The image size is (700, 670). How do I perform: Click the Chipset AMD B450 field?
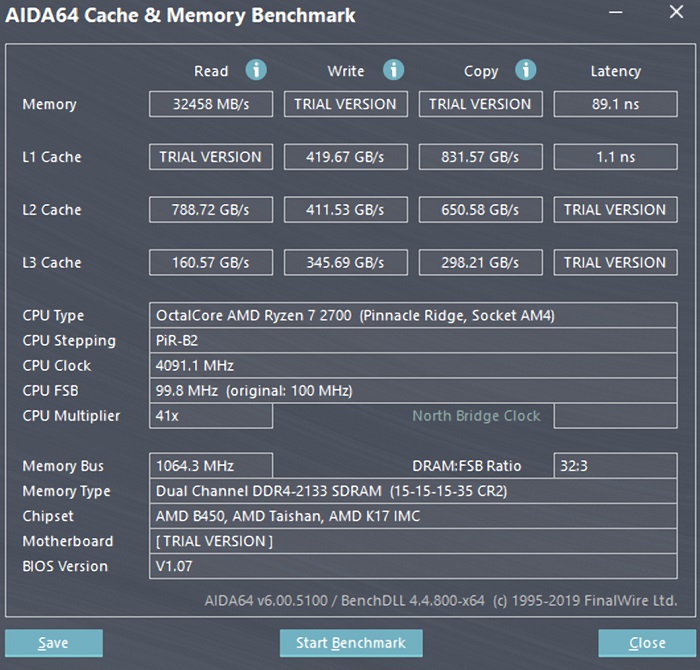413,516
